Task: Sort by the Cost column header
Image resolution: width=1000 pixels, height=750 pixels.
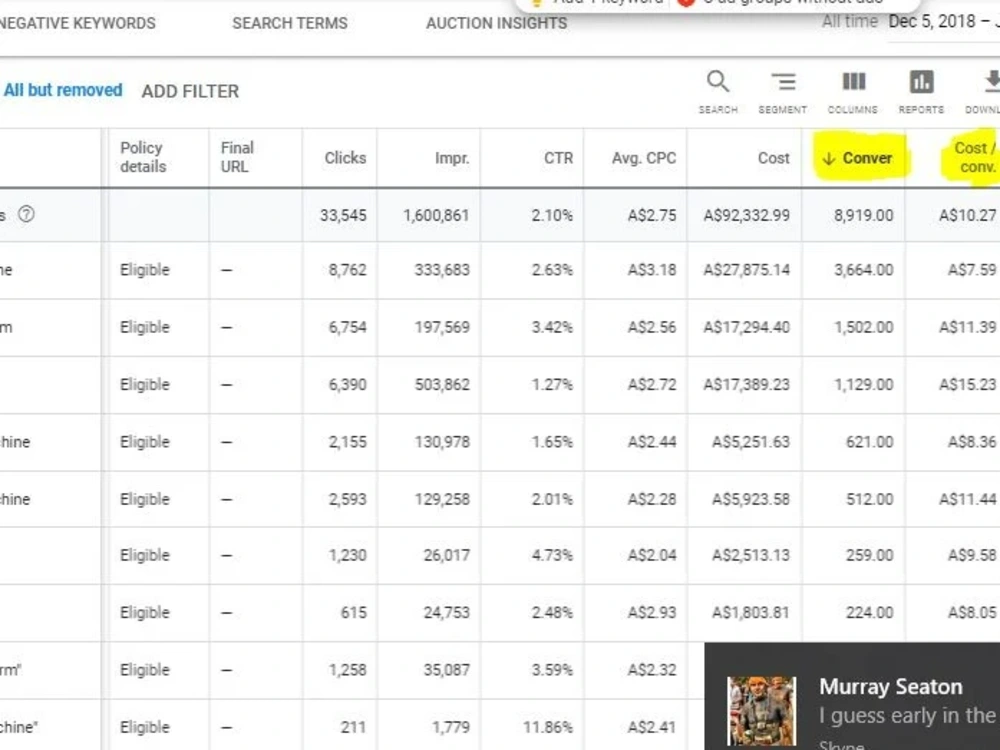Action: [x=773, y=158]
